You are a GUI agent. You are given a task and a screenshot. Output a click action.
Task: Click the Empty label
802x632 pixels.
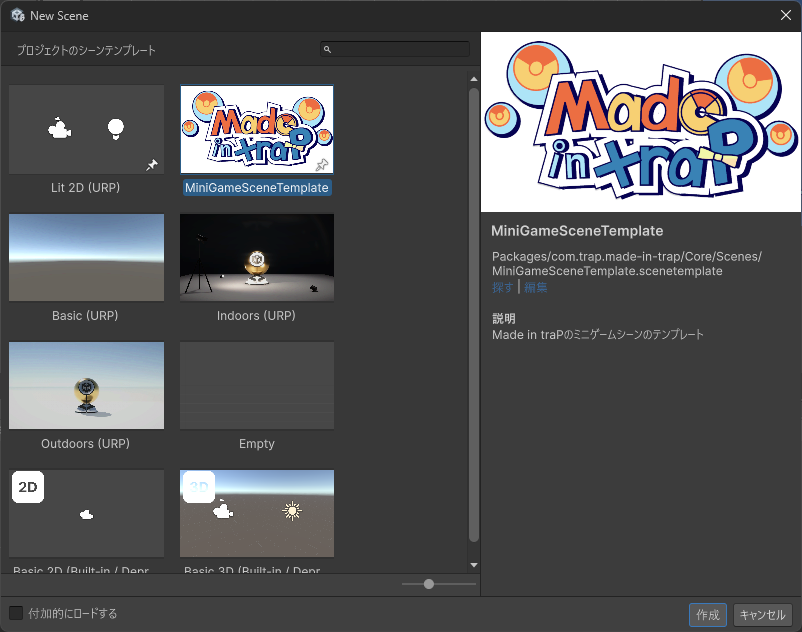(257, 443)
